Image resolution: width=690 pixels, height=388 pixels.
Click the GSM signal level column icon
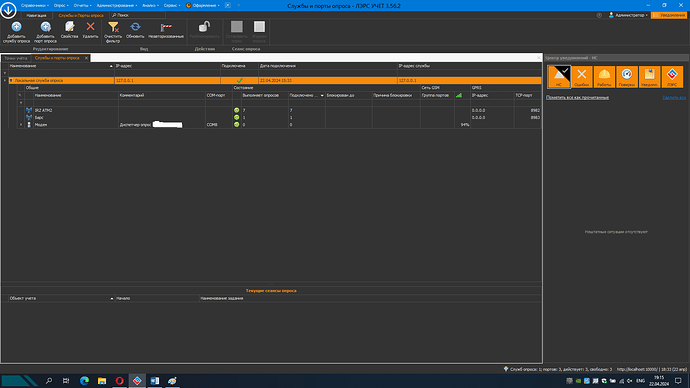tap(459, 95)
